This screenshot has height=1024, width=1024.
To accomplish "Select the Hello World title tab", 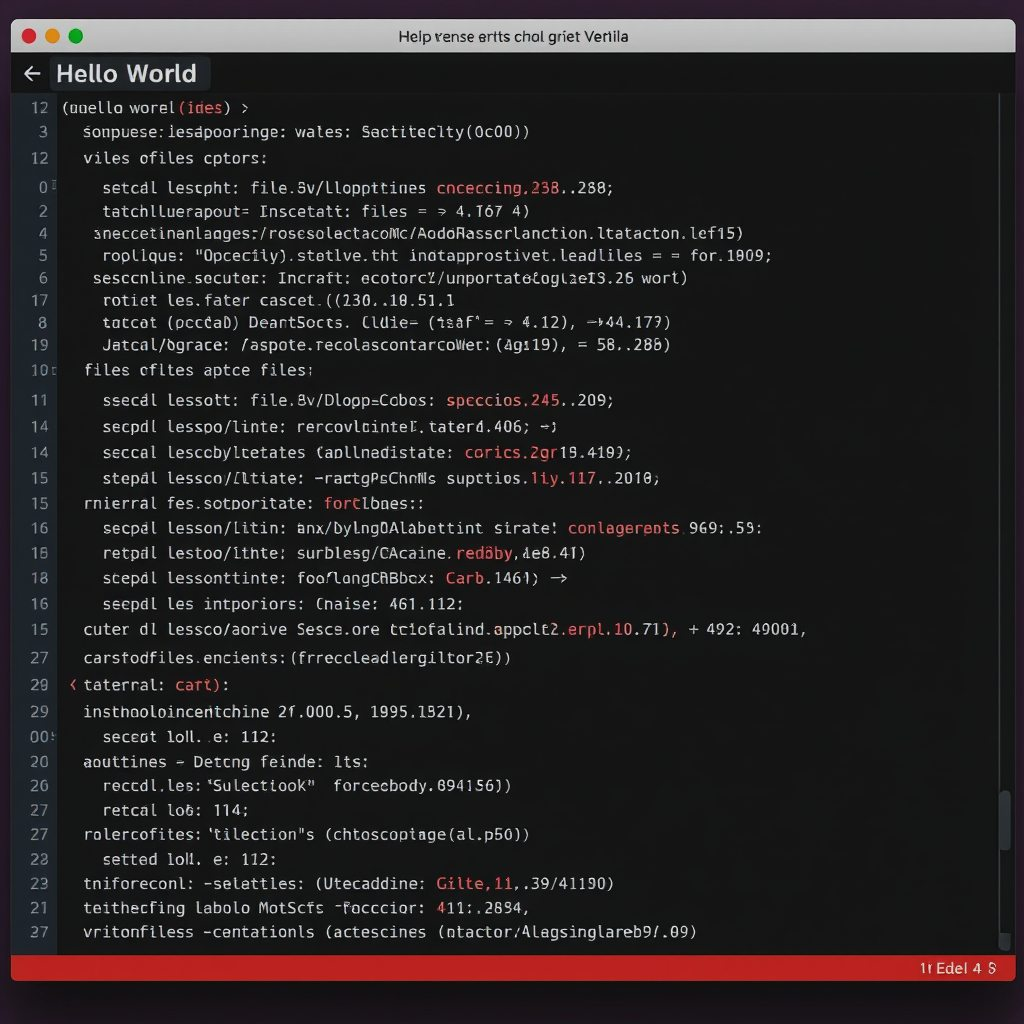I will 126,74.
